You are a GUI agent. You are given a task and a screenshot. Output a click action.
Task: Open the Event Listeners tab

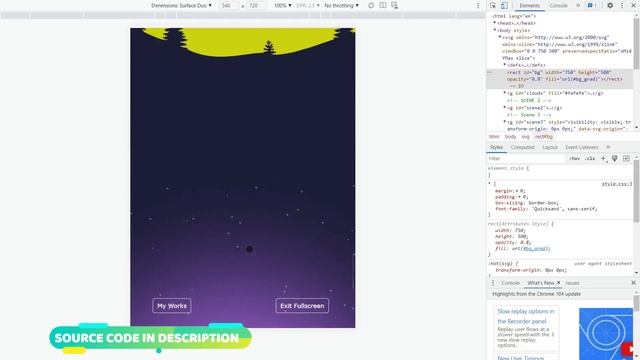point(582,147)
